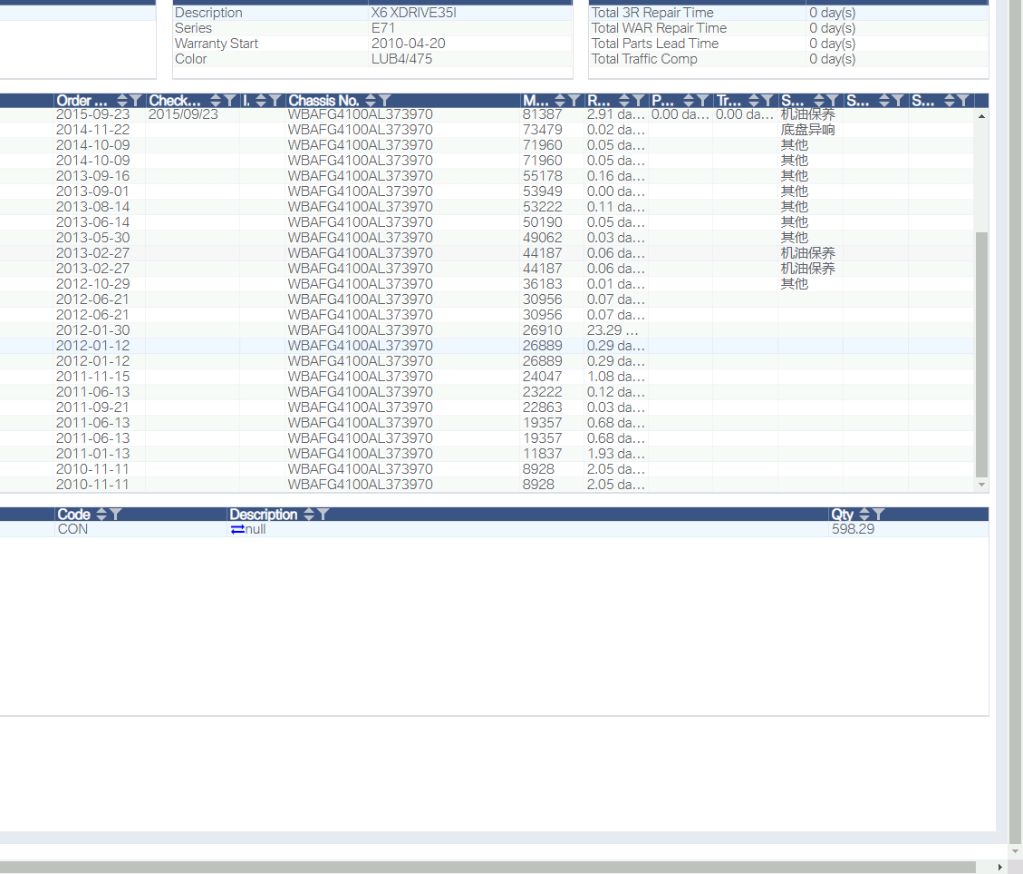
Task: Click the Total Traffic Comp label
Action: [644, 59]
